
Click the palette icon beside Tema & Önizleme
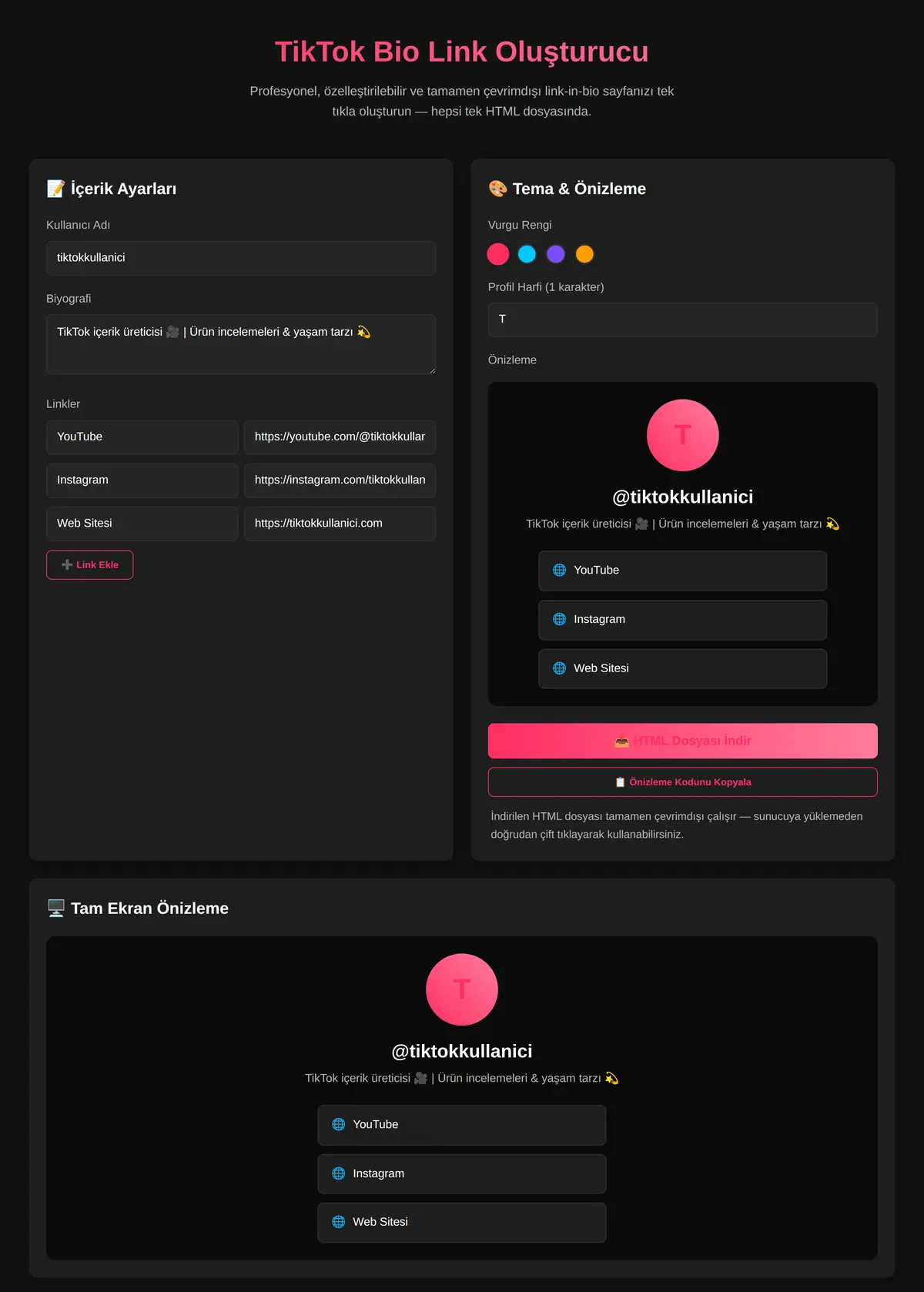pyautogui.click(x=497, y=189)
